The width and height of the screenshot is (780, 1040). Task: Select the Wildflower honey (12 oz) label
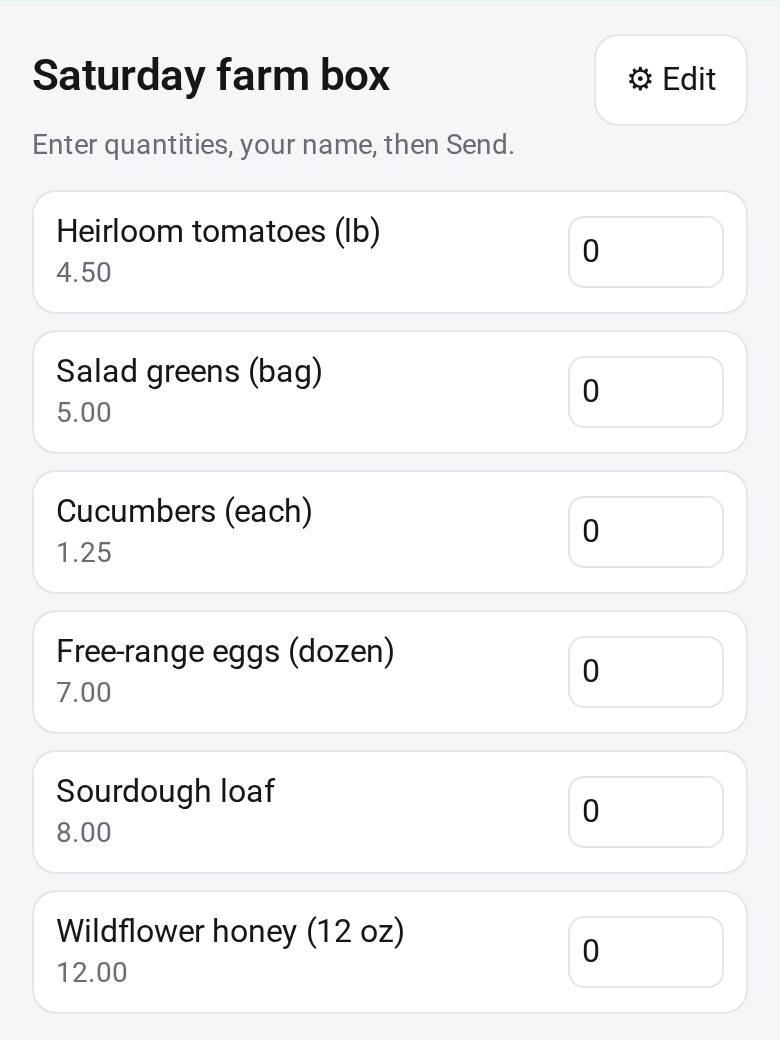point(230,932)
